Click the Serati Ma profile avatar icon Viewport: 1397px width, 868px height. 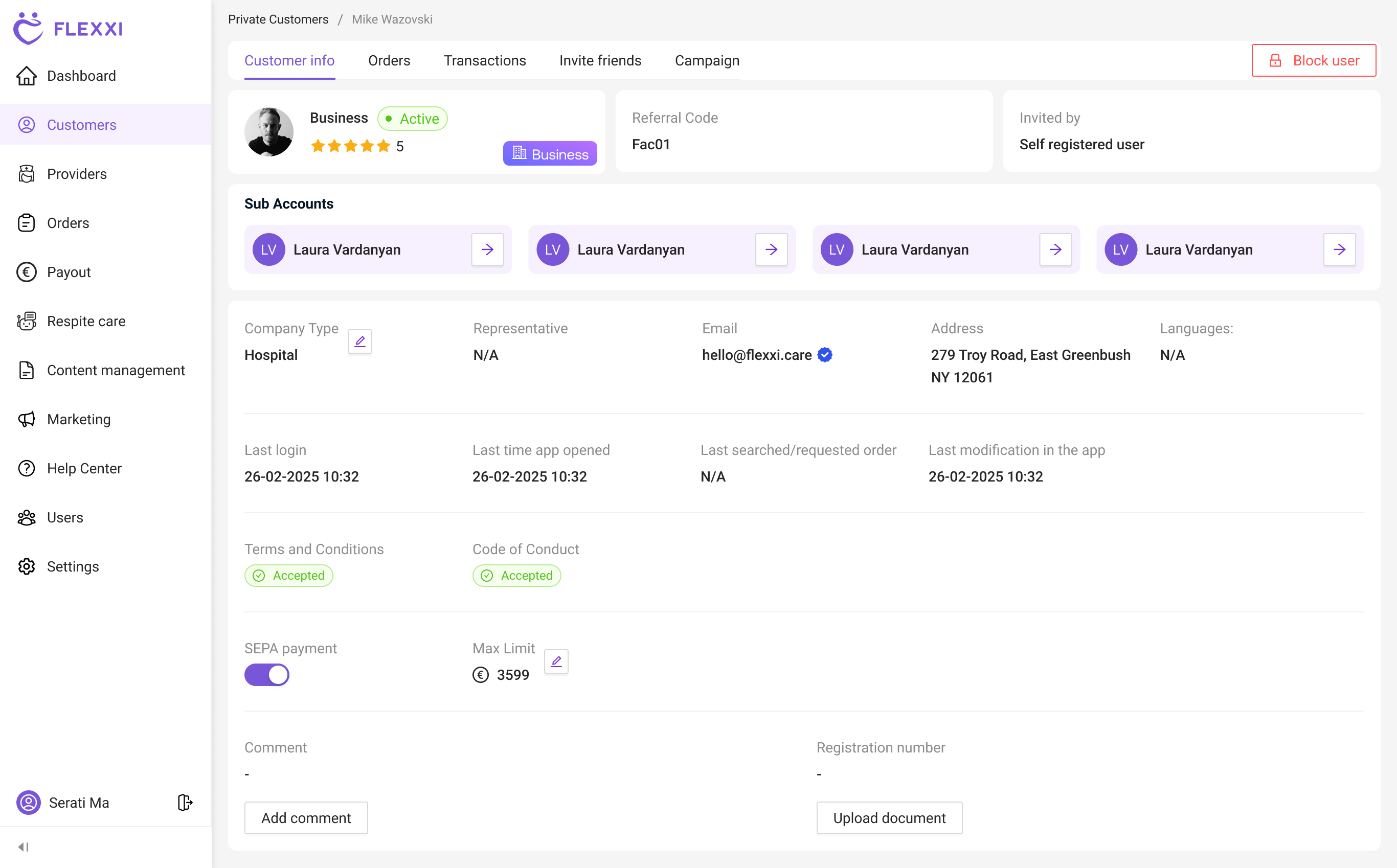point(28,803)
